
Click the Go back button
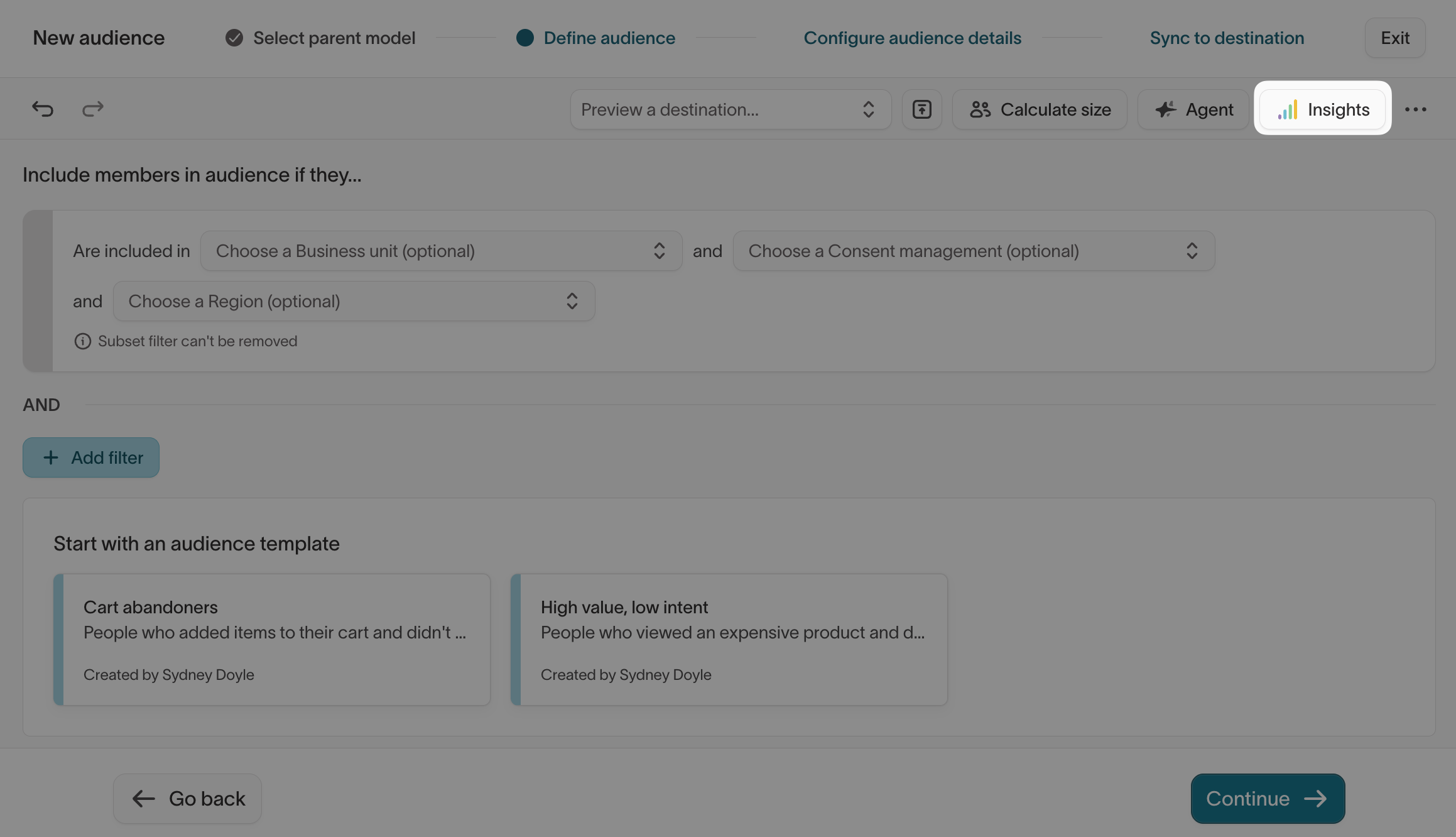187,799
